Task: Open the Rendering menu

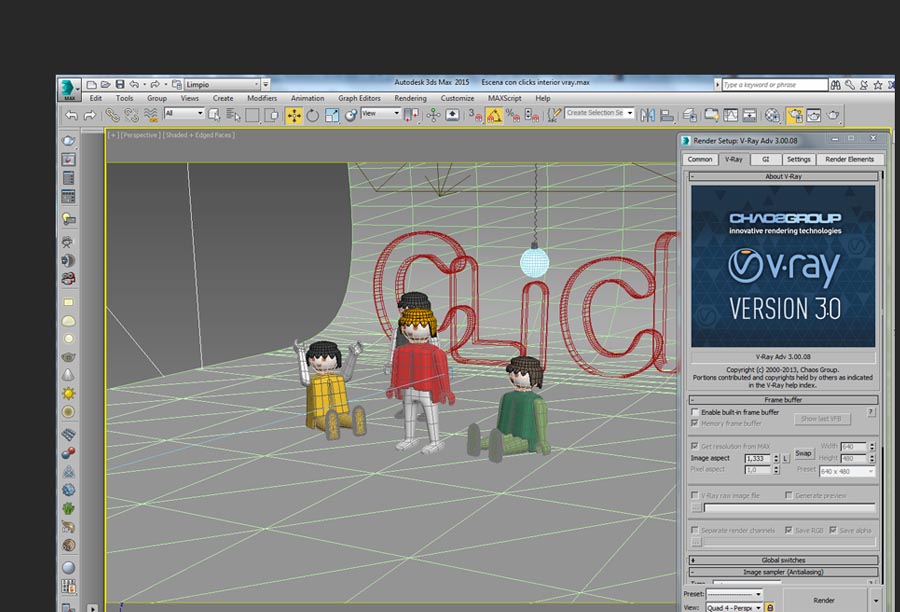Action: tap(410, 98)
